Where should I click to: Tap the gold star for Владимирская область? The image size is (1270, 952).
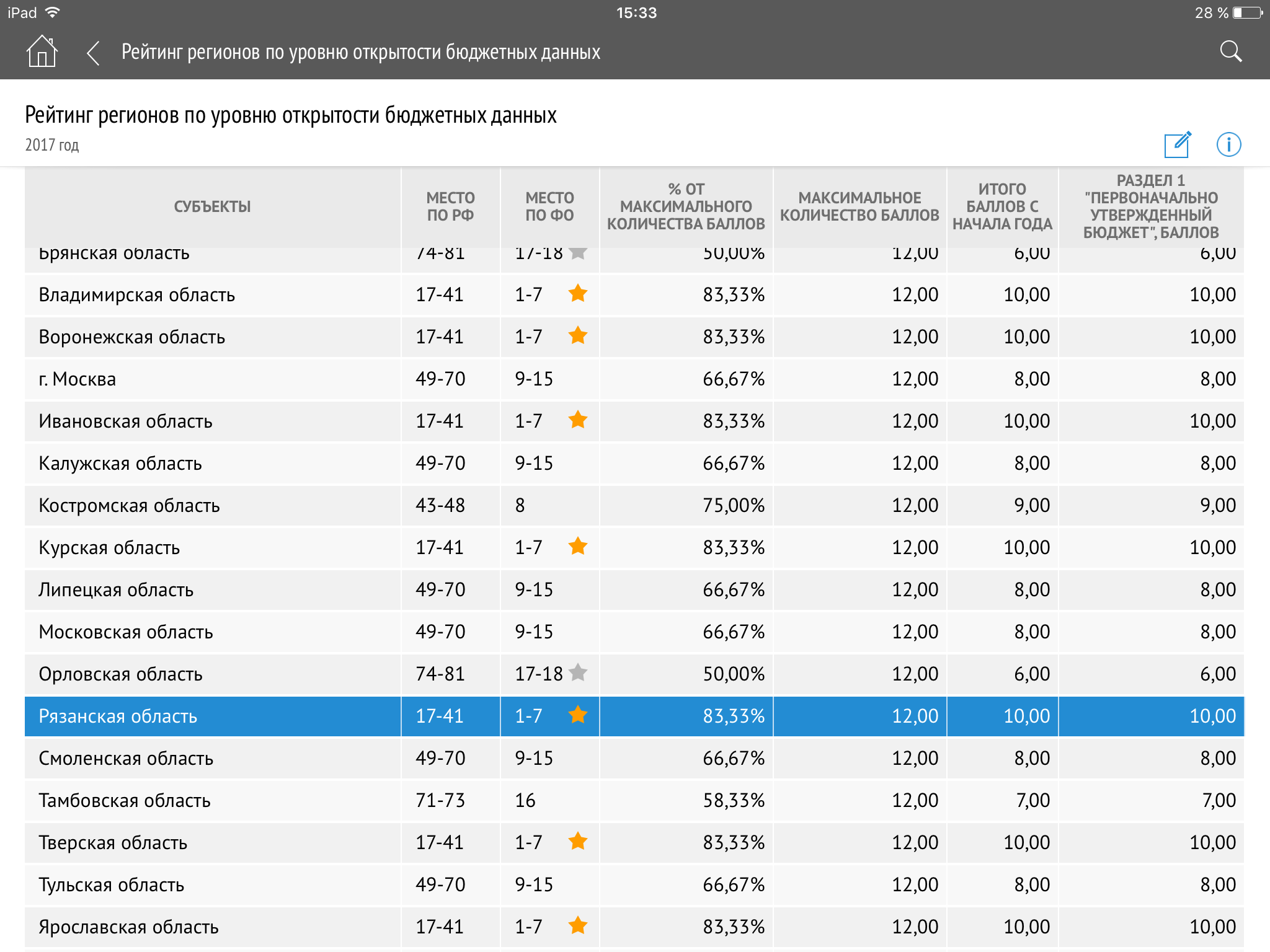pos(577,293)
